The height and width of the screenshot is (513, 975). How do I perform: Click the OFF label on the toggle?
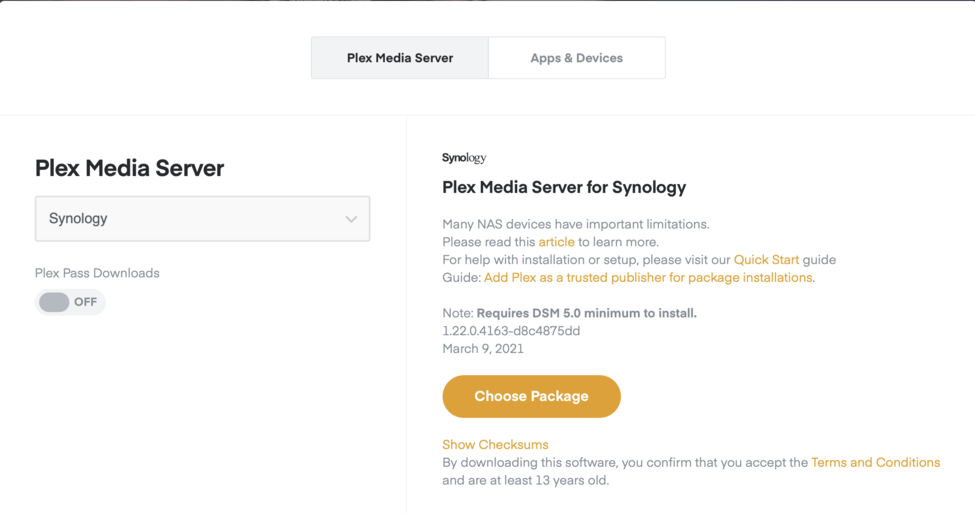(86, 302)
